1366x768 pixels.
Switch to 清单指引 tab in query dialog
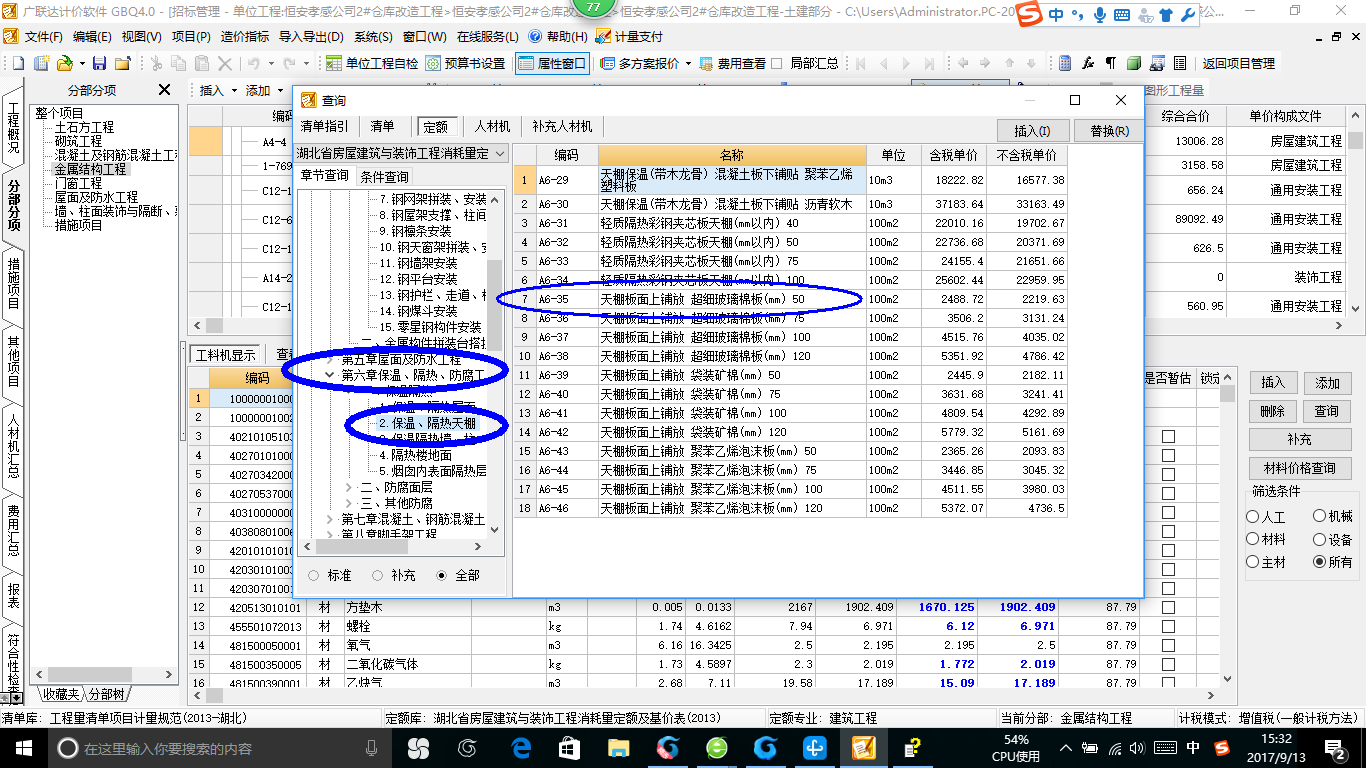[x=325, y=127]
